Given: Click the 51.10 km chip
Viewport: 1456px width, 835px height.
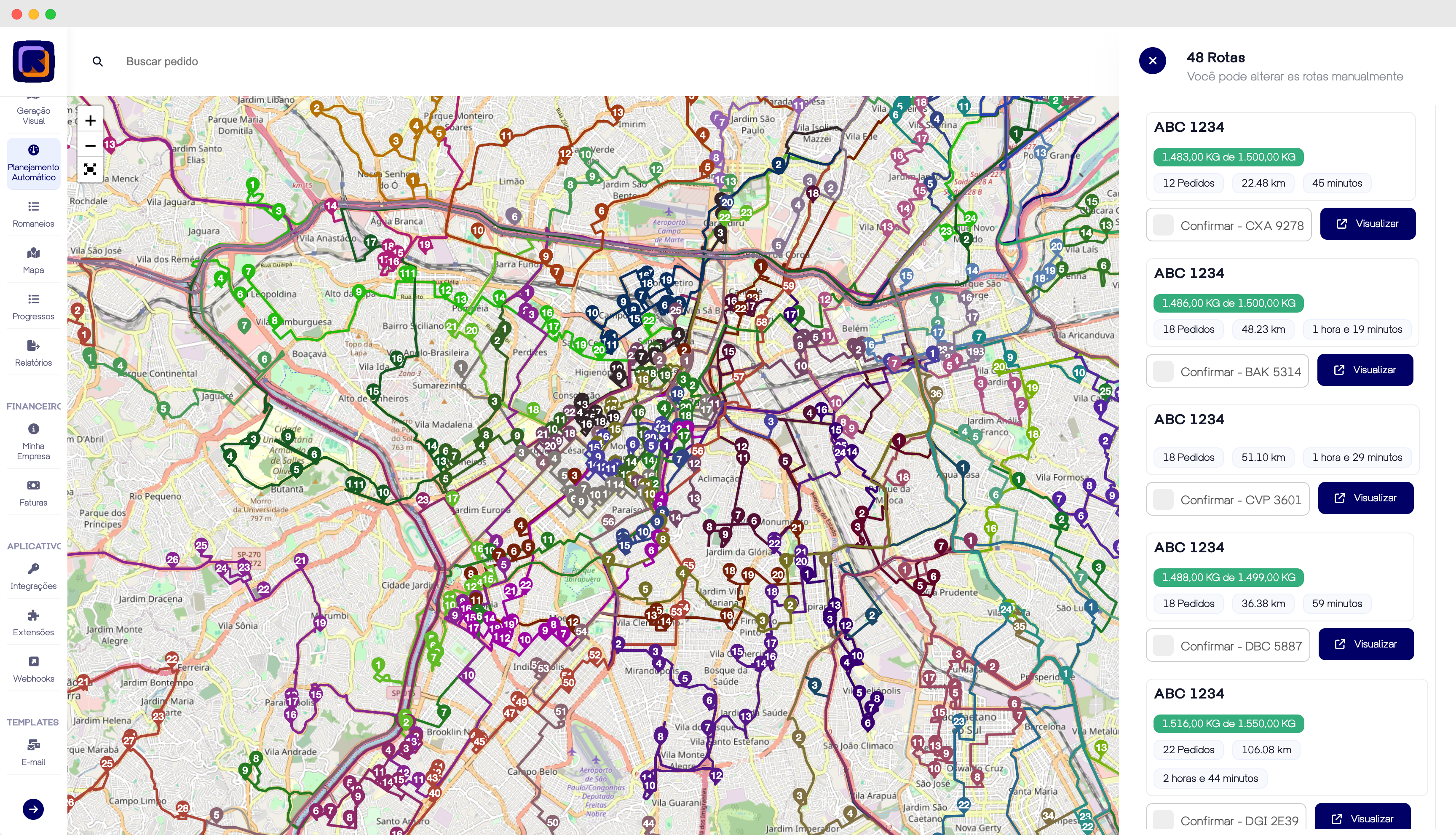Looking at the screenshot, I should pyautogui.click(x=1263, y=457).
